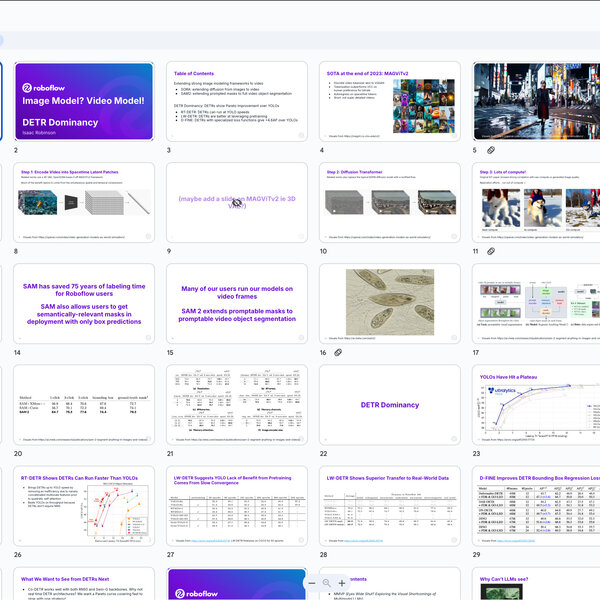
Task: Click slide number label '2'
Action: coord(16,150)
